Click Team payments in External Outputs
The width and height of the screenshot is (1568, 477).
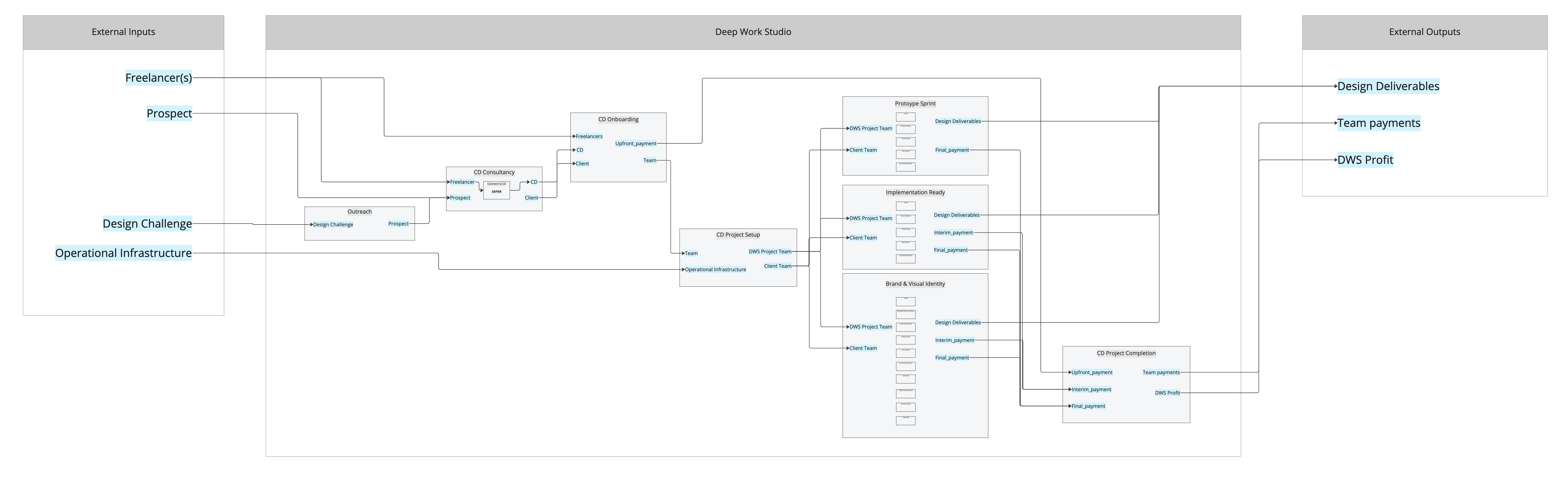coord(1379,123)
